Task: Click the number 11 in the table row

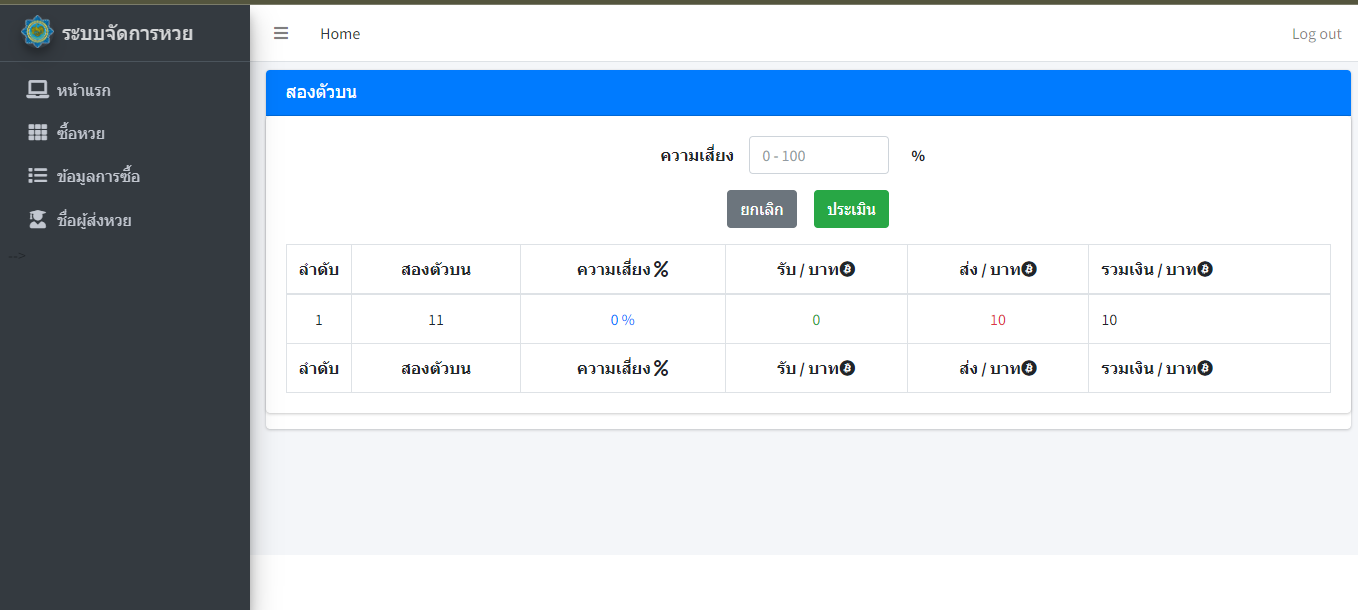Action: pyautogui.click(x=436, y=320)
